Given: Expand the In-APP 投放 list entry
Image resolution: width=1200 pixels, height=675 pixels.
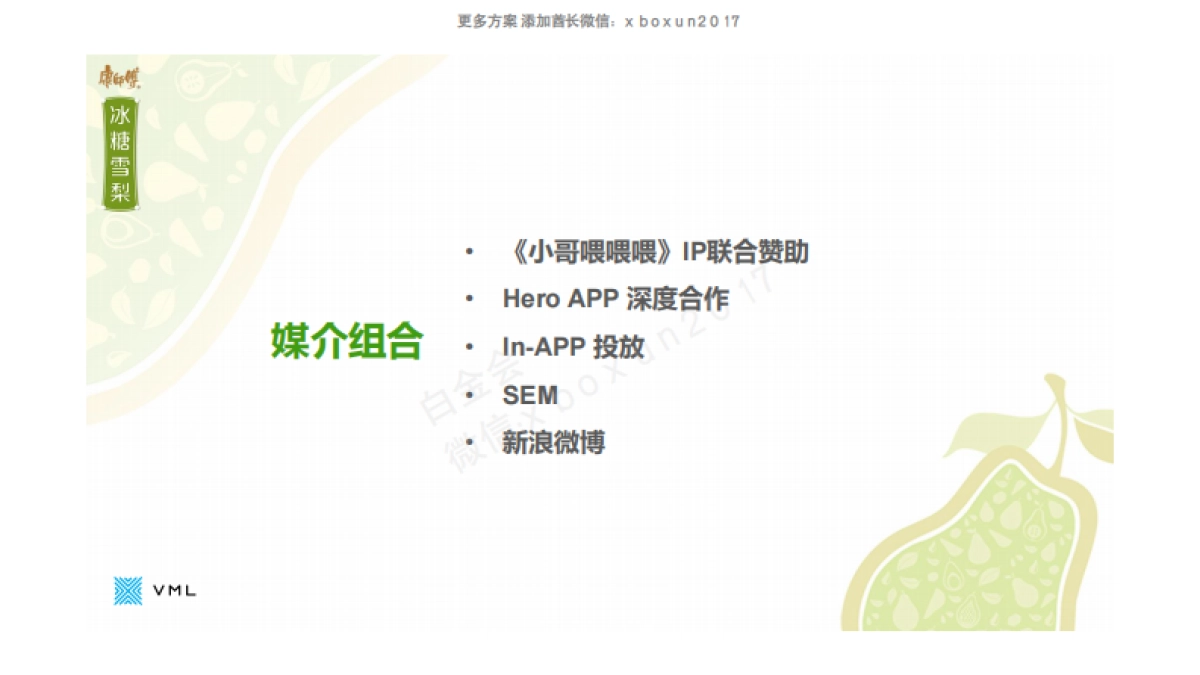Looking at the screenshot, I should coord(572,347).
